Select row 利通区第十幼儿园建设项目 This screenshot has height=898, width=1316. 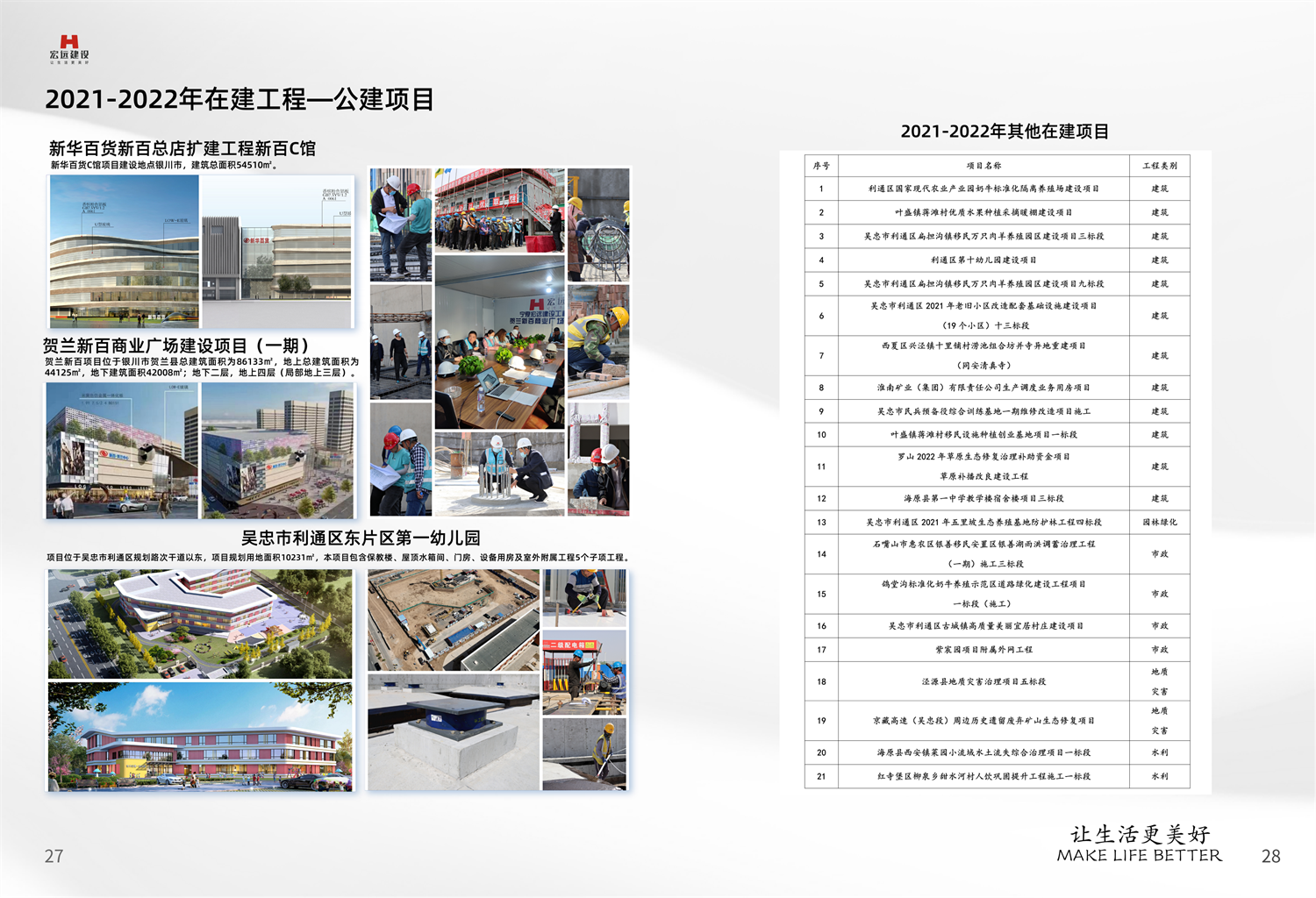997,260
